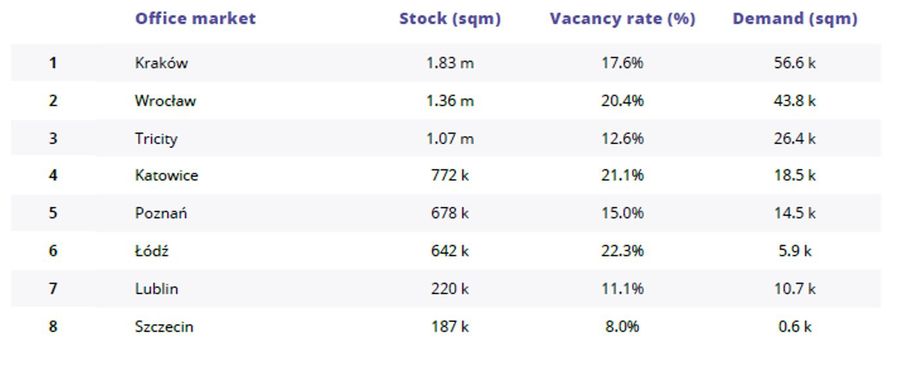900x368 pixels.
Task: Click Kraków stock value 1.83 m
Action: pyautogui.click(x=450, y=63)
